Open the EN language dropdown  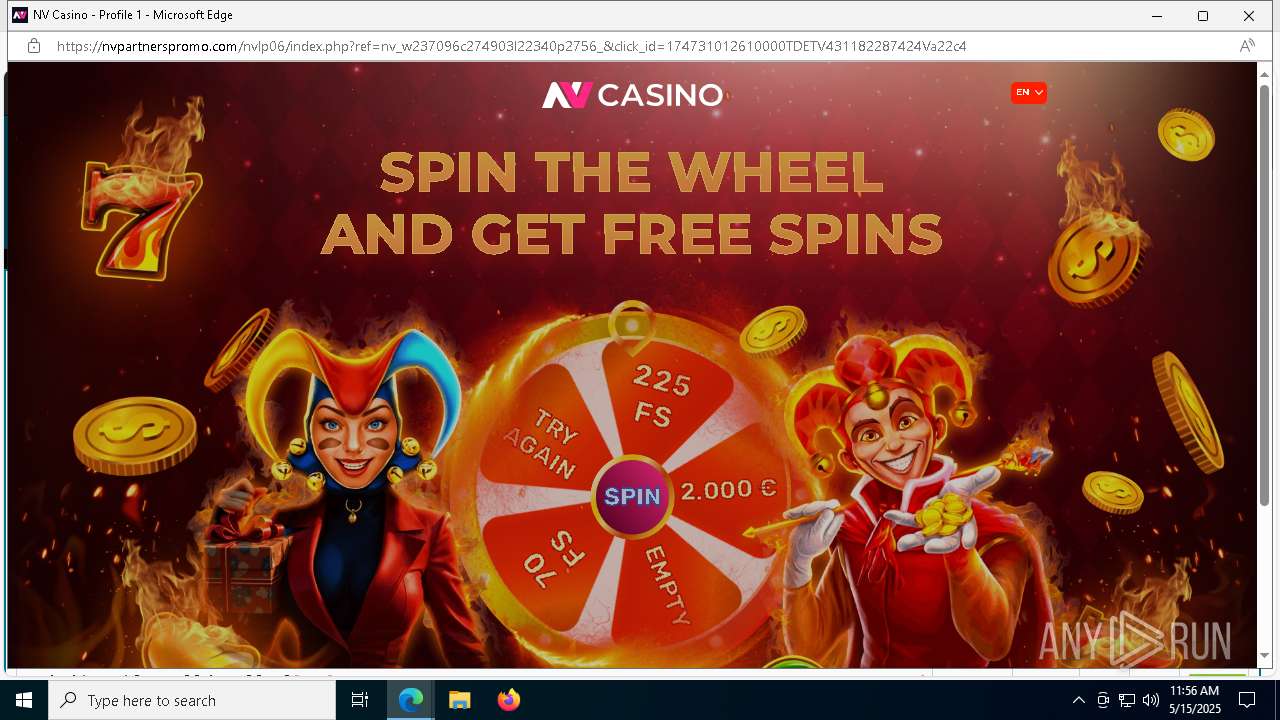coord(1029,92)
